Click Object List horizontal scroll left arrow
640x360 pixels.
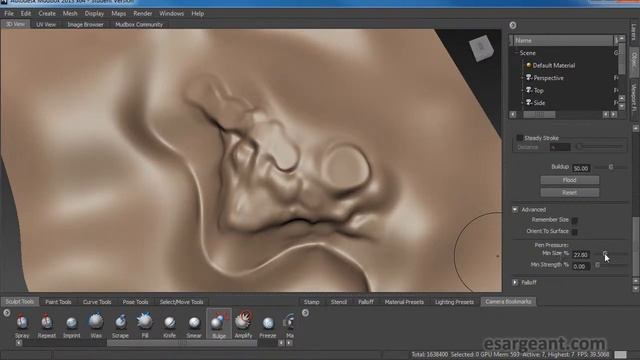(x=513, y=115)
